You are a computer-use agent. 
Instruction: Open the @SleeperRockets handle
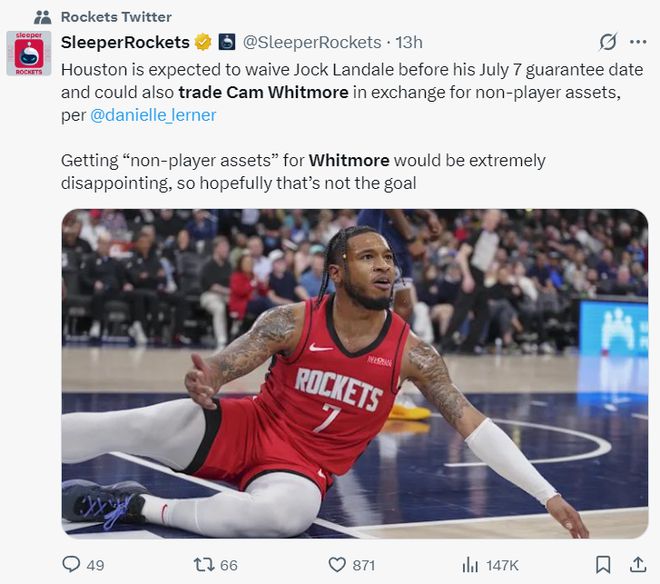click(312, 42)
